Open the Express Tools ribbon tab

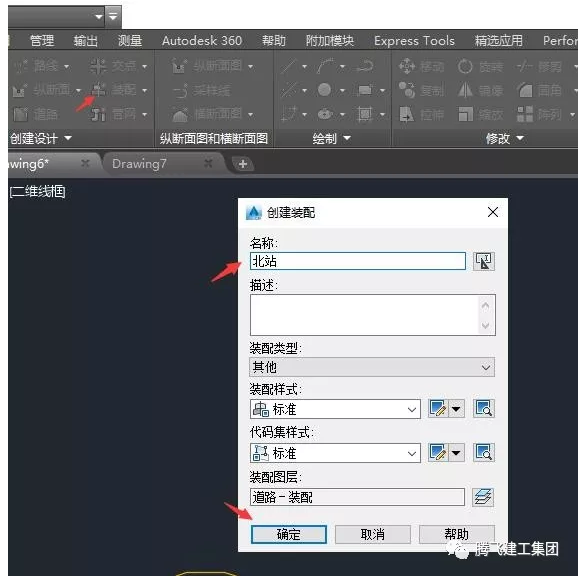(414, 40)
